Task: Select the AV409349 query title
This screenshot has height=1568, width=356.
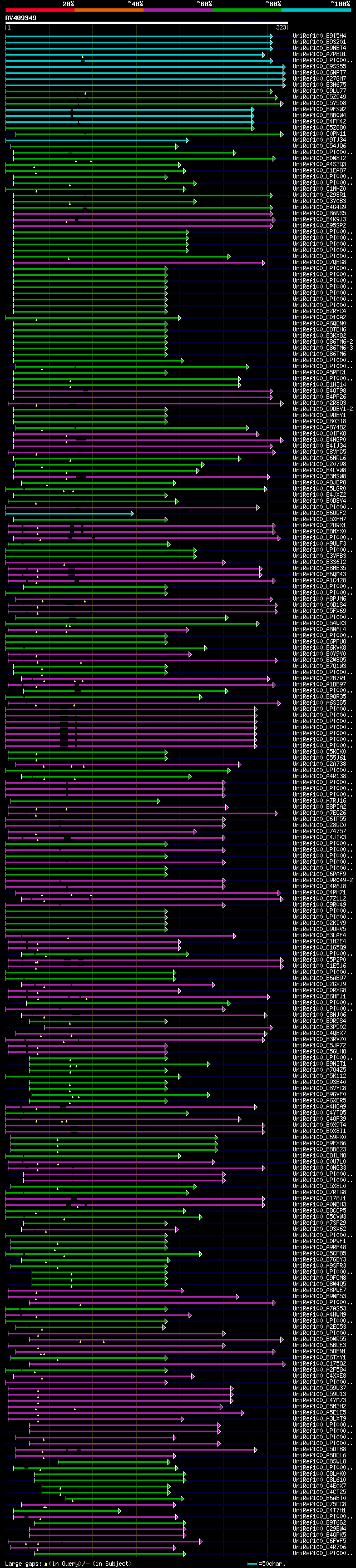Action: tap(21, 18)
